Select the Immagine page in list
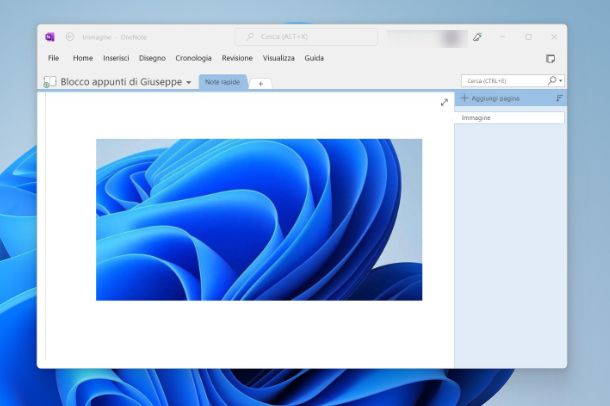The height and width of the screenshot is (406, 610). point(509,118)
